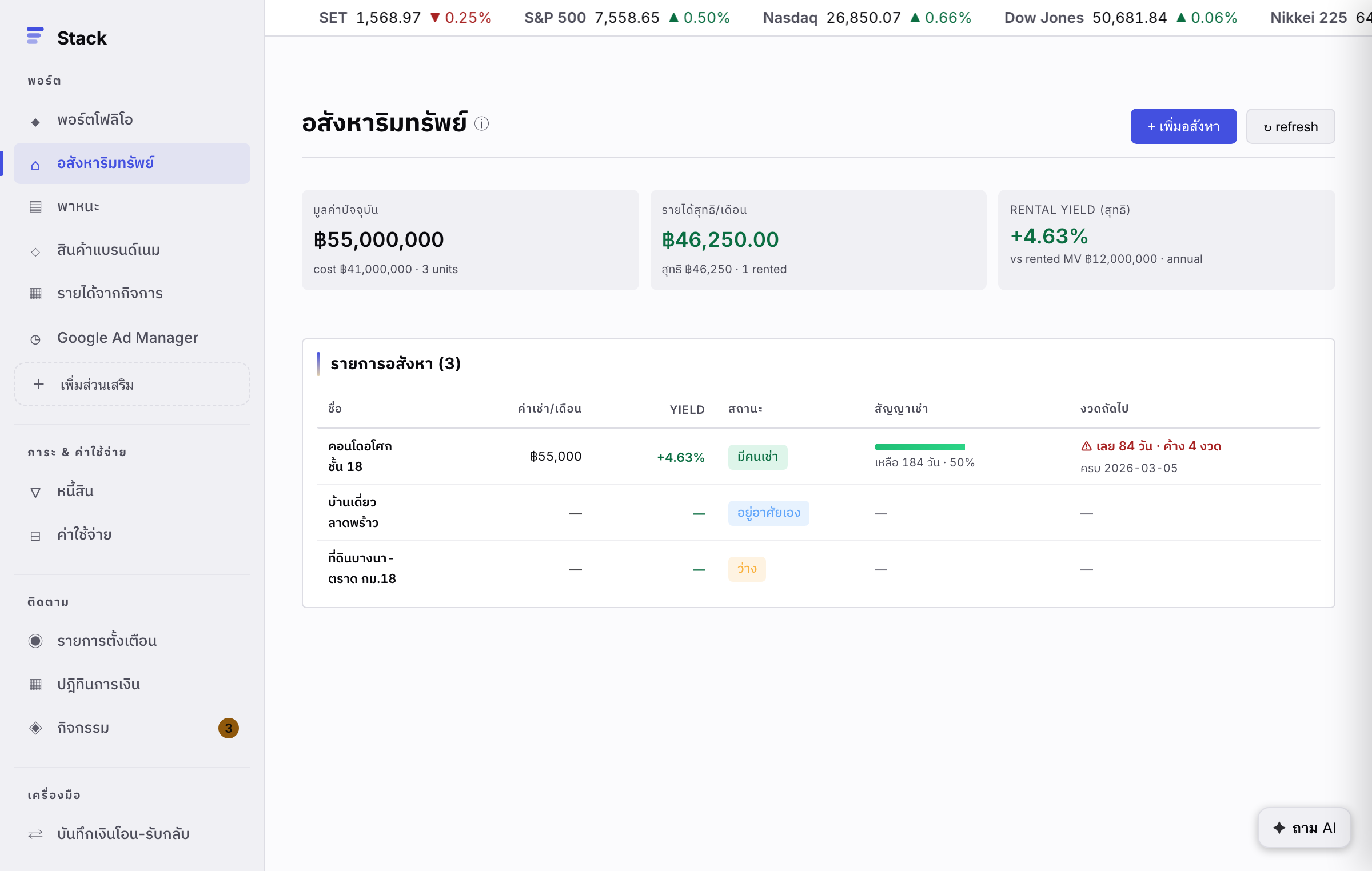This screenshot has height=871, width=1372.
Task: Click the outline diamond icon beside สินค้าแบรนด์เนม
Action: [x=35, y=251]
